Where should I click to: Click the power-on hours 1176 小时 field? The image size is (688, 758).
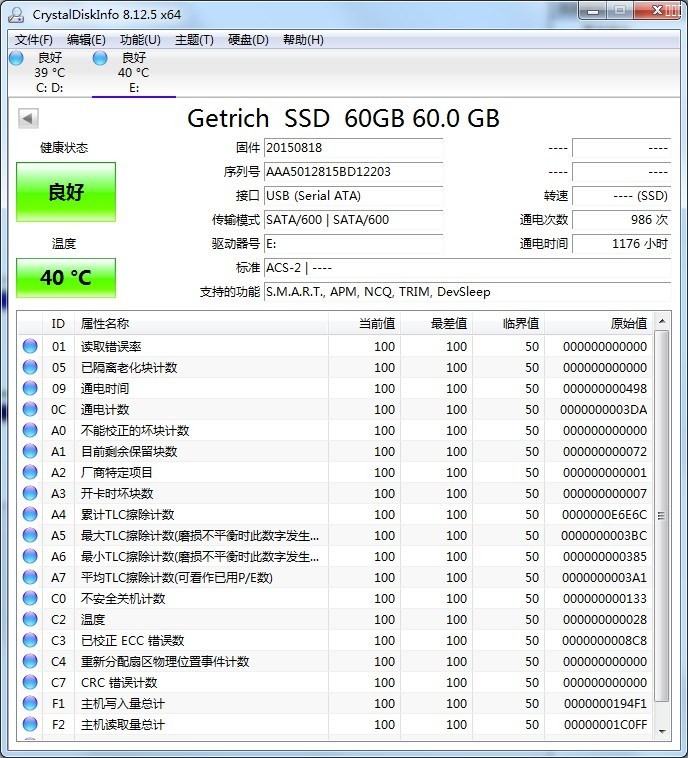click(621, 244)
